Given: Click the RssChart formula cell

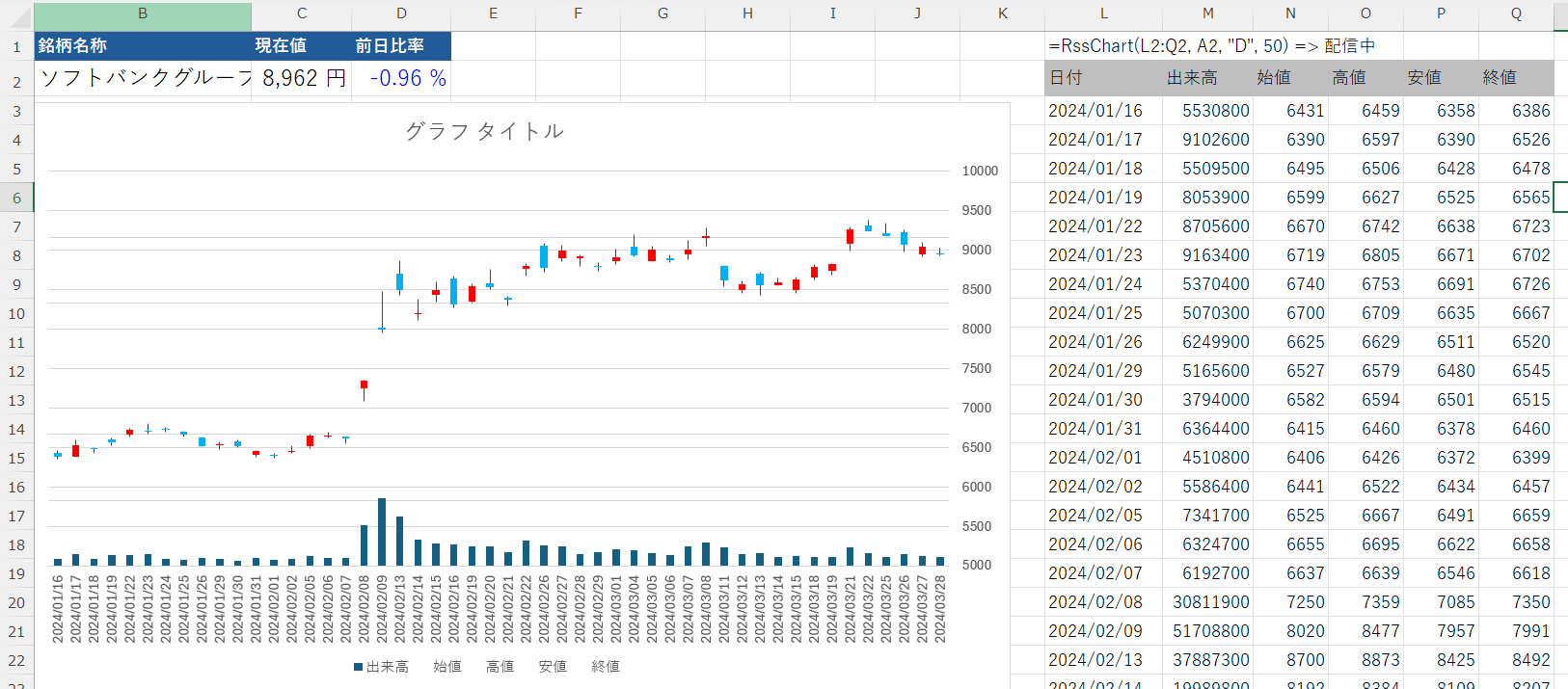Looking at the screenshot, I should click(x=1211, y=46).
